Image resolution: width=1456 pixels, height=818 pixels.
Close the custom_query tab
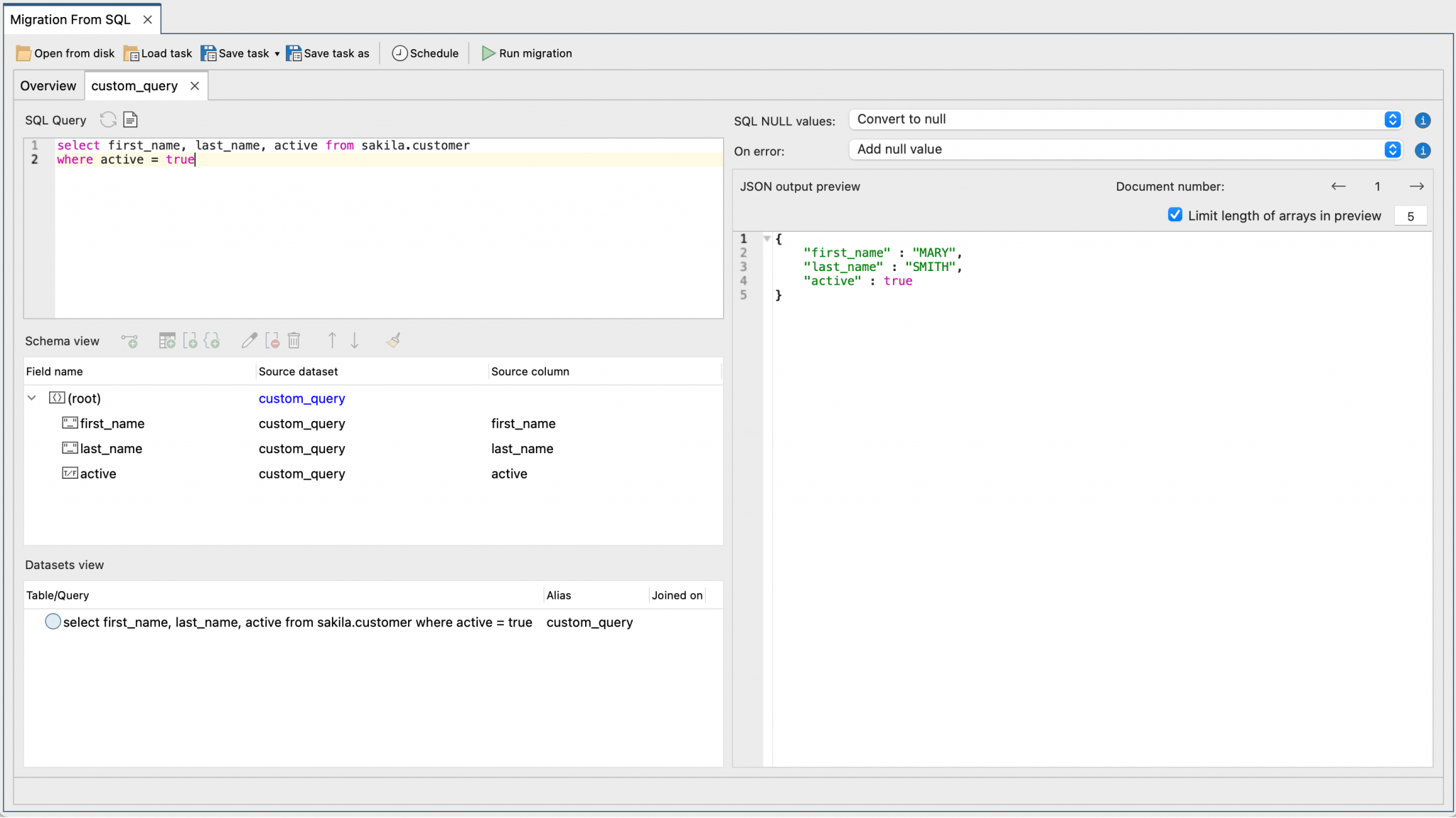[194, 85]
